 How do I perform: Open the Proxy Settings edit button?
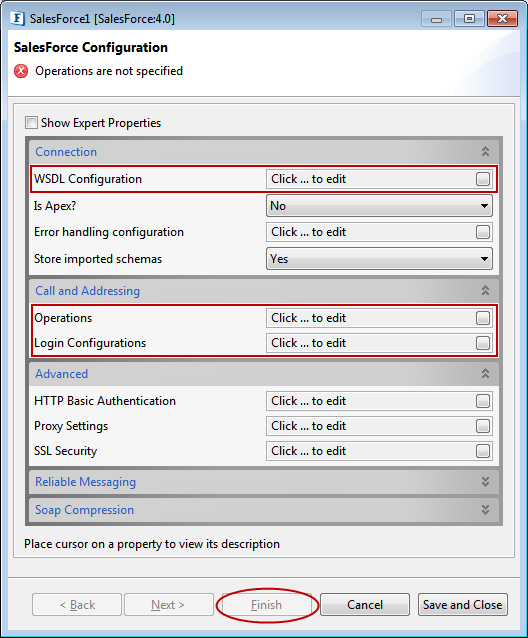pos(482,426)
